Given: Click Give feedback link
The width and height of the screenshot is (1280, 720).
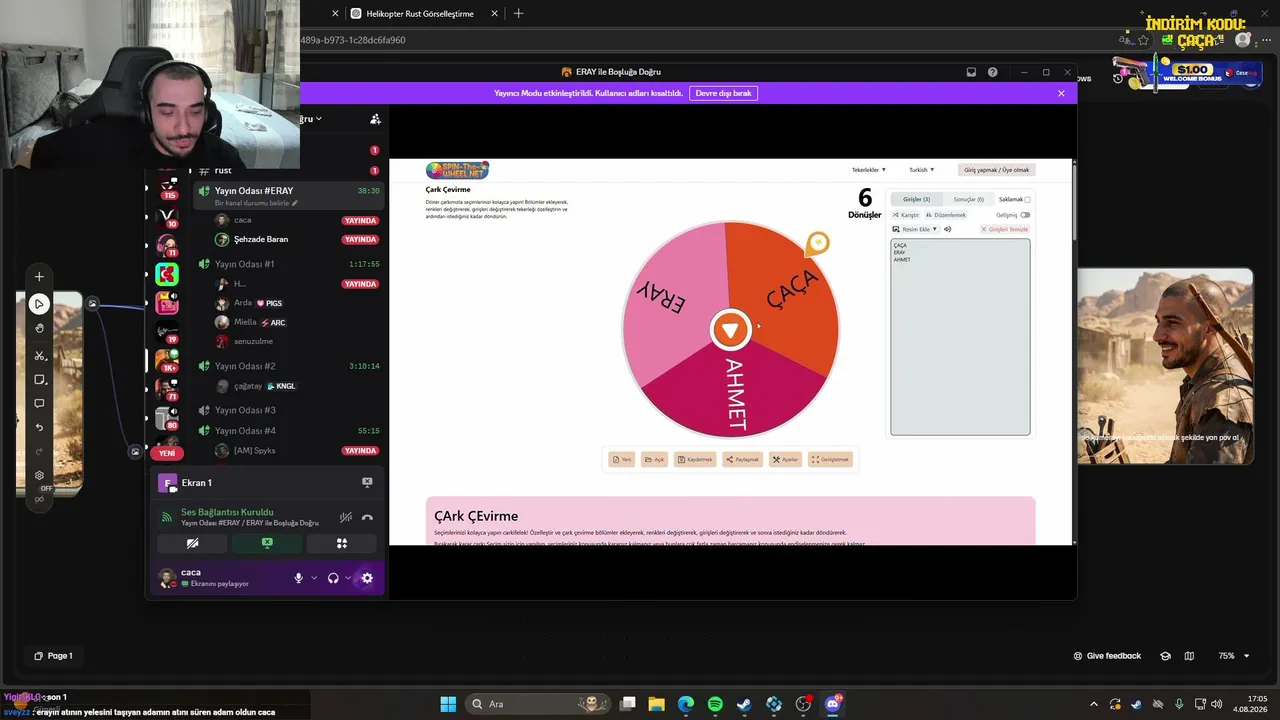Looking at the screenshot, I should [1107, 656].
